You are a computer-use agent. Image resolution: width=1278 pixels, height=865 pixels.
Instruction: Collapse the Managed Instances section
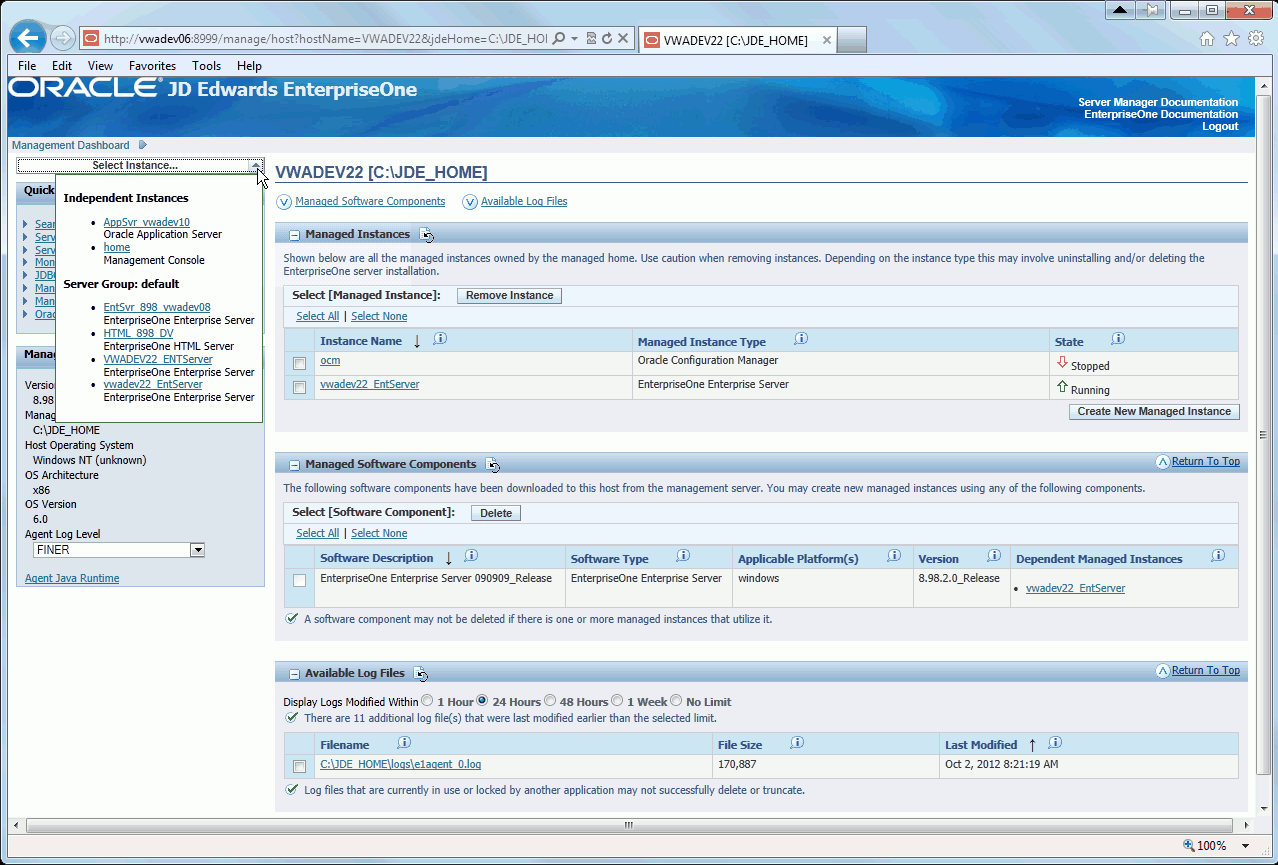click(x=294, y=235)
